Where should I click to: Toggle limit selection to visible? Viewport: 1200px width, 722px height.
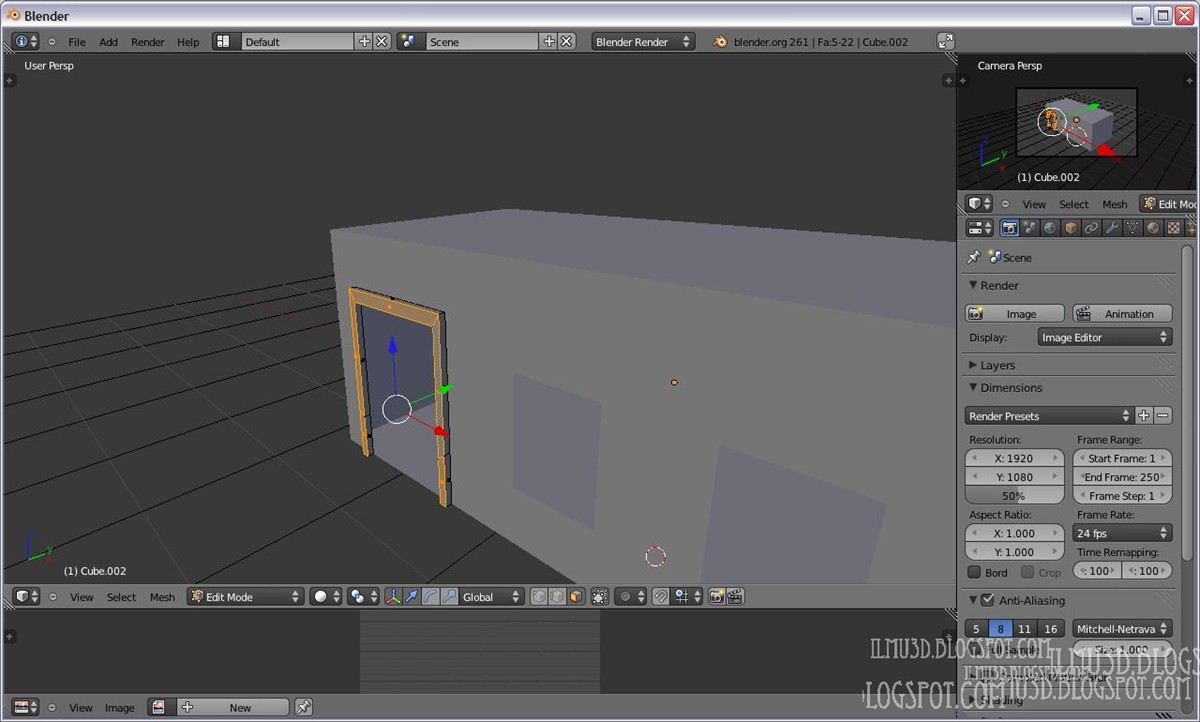[599, 597]
